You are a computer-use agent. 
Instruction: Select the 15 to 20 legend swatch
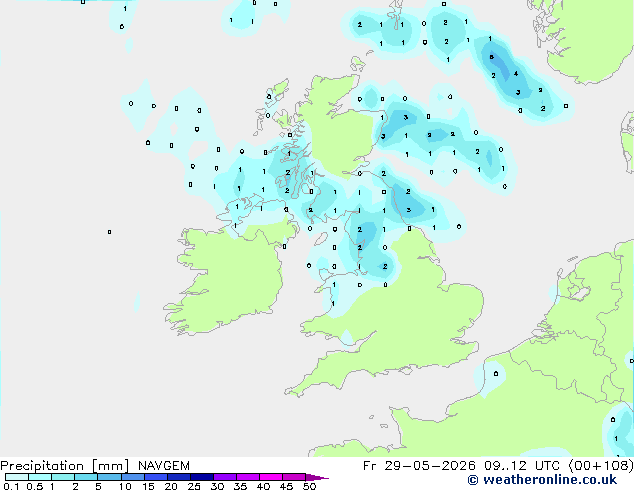coord(156,477)
